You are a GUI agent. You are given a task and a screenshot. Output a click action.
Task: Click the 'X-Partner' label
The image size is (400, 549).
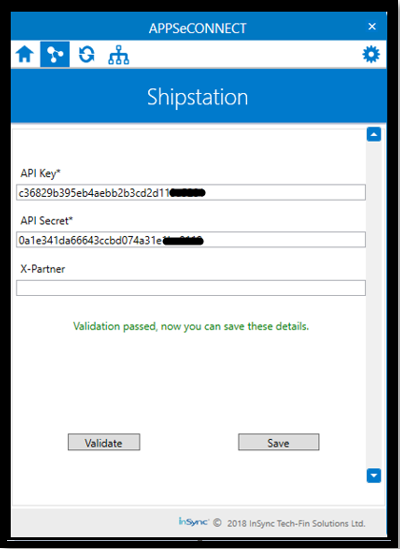[x=43, y=269]
